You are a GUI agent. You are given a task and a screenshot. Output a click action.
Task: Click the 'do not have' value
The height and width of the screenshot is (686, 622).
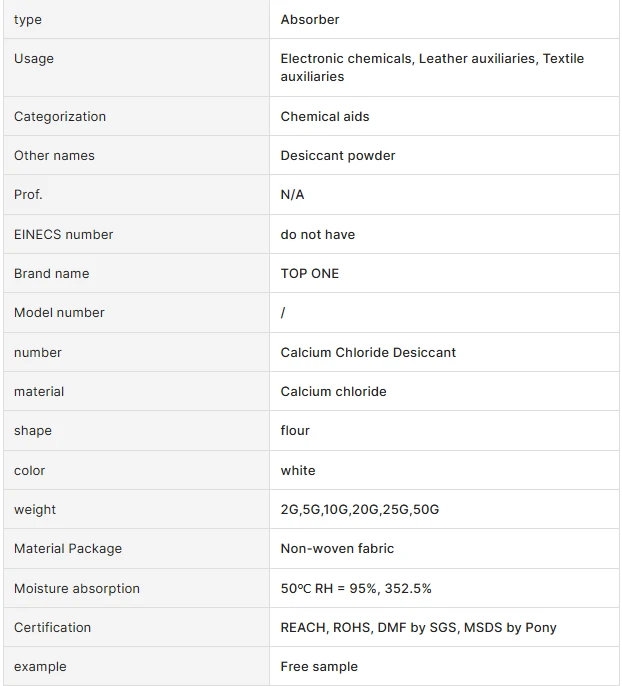(x=318, y=234)
